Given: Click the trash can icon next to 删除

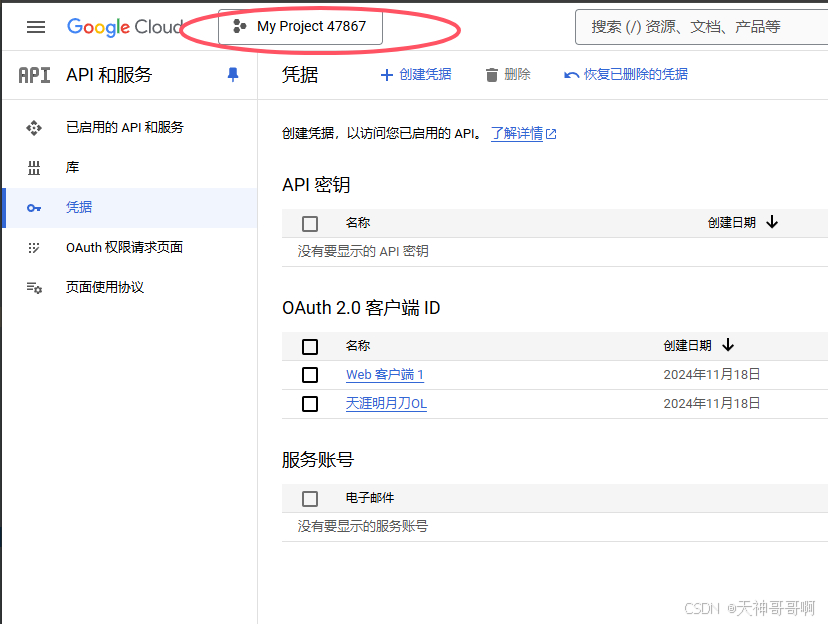Looking at the screenshot, I should [492, 75].
